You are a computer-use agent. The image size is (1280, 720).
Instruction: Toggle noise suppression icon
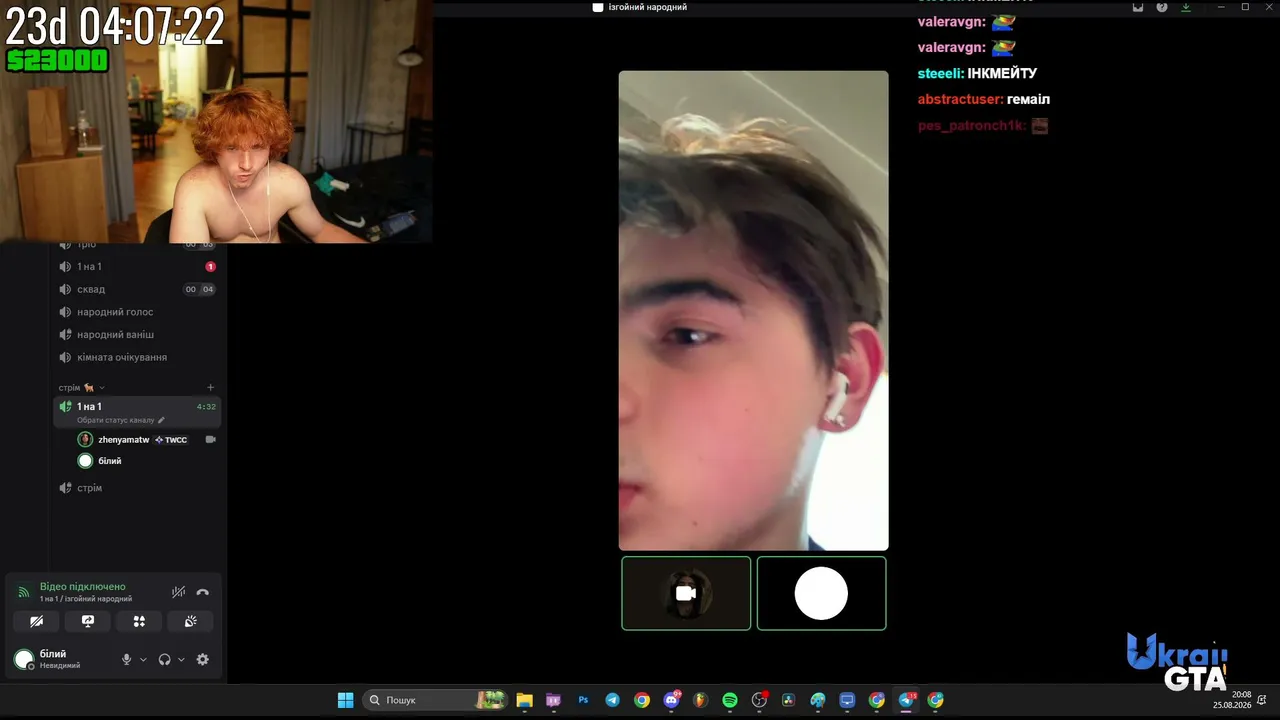[x=178, y=592]
